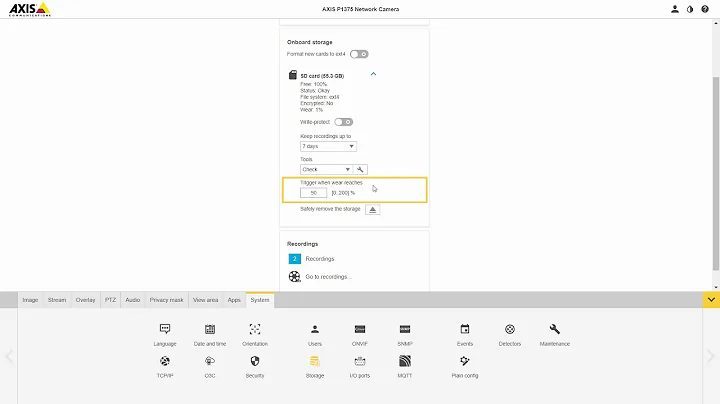Open the Maintenance wrench icon
Viewport: 720px width, 404px height.
[x=555, y=329]
